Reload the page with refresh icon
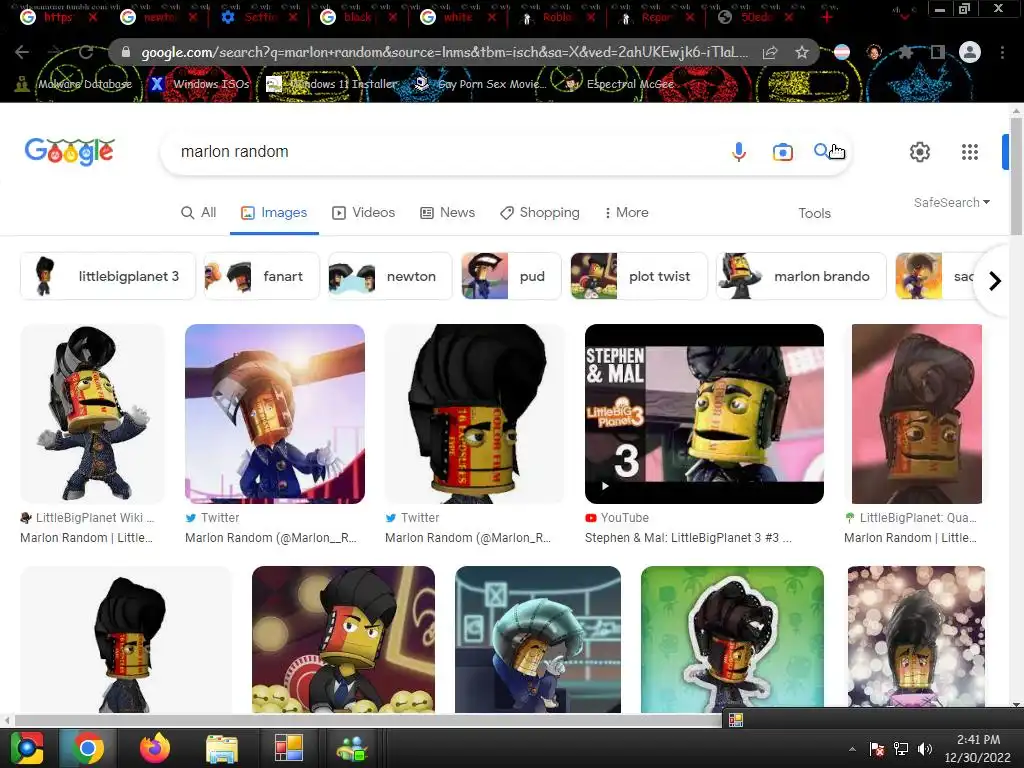1024x768 pixels. pos(86,52)
